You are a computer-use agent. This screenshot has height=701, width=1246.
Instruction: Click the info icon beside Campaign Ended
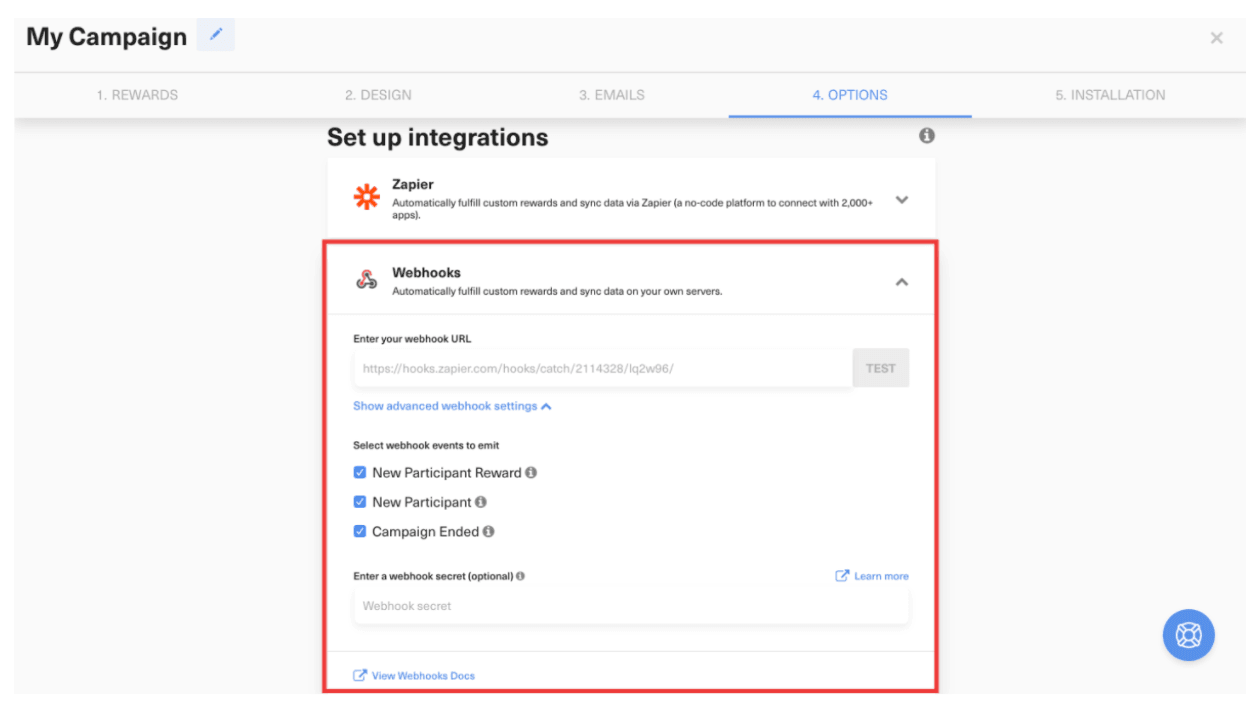tap(488, 531)
